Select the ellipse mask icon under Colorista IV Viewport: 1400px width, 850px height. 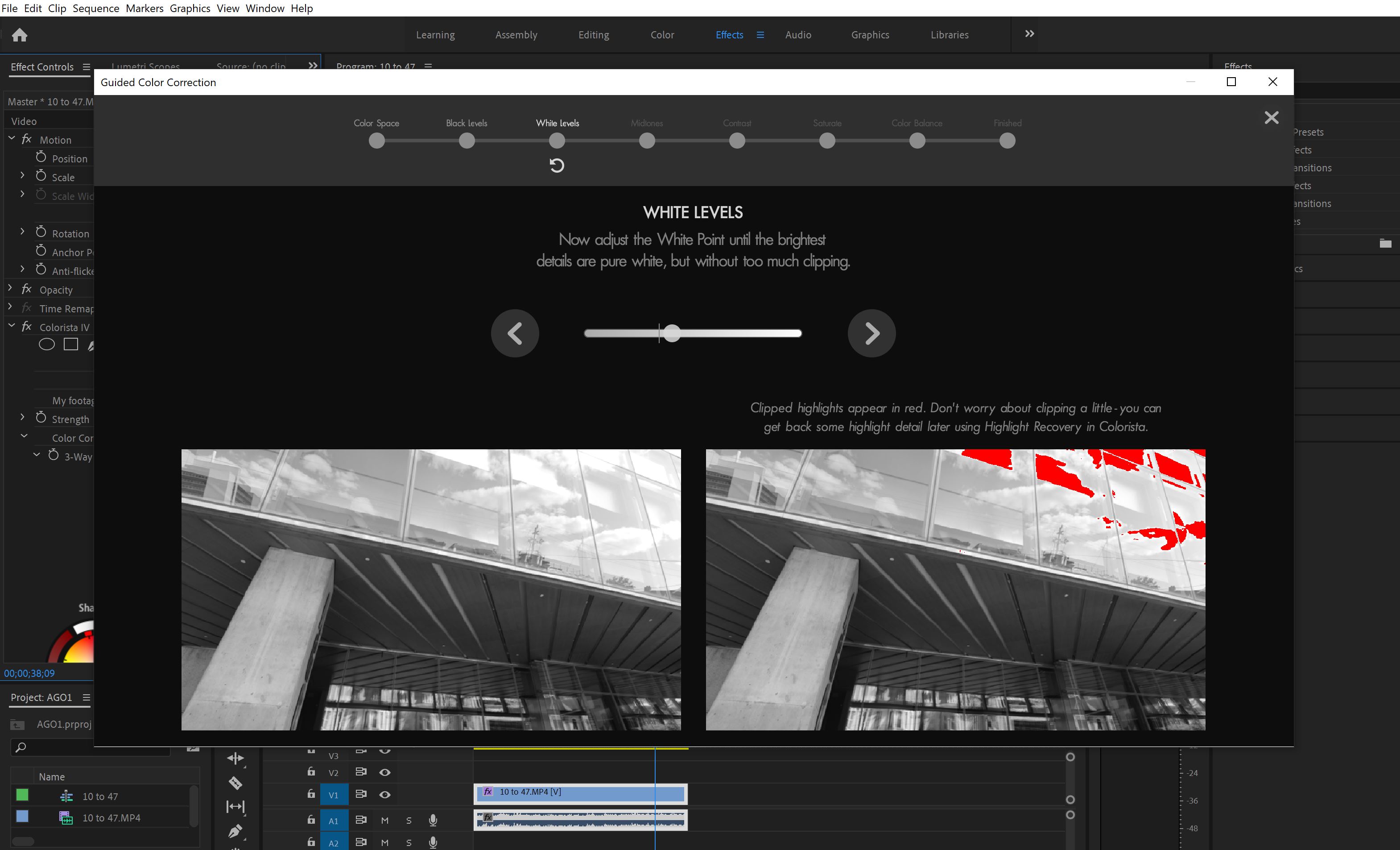[46, 344]
